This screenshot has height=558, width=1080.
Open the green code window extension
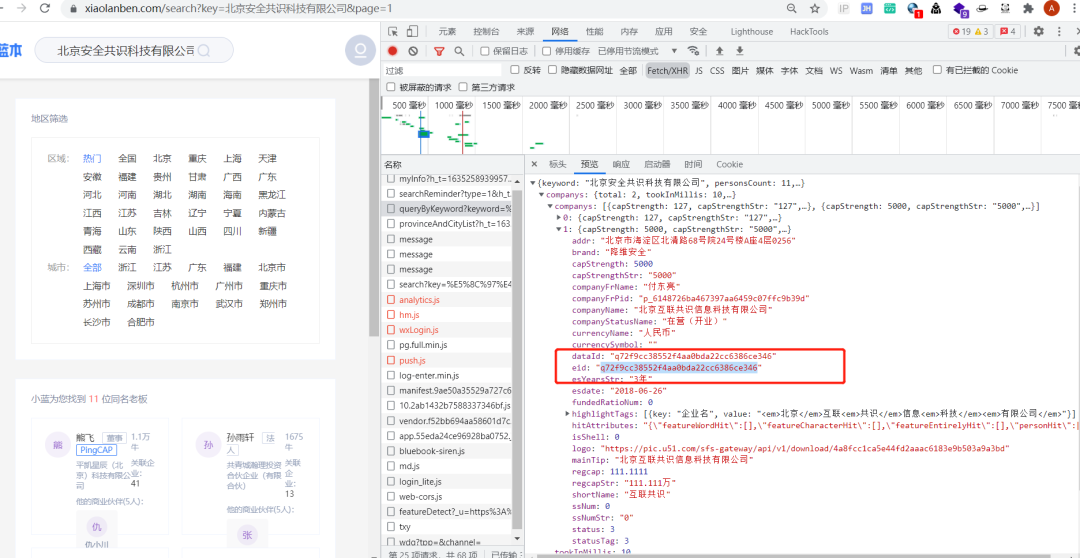click(891, 9)
